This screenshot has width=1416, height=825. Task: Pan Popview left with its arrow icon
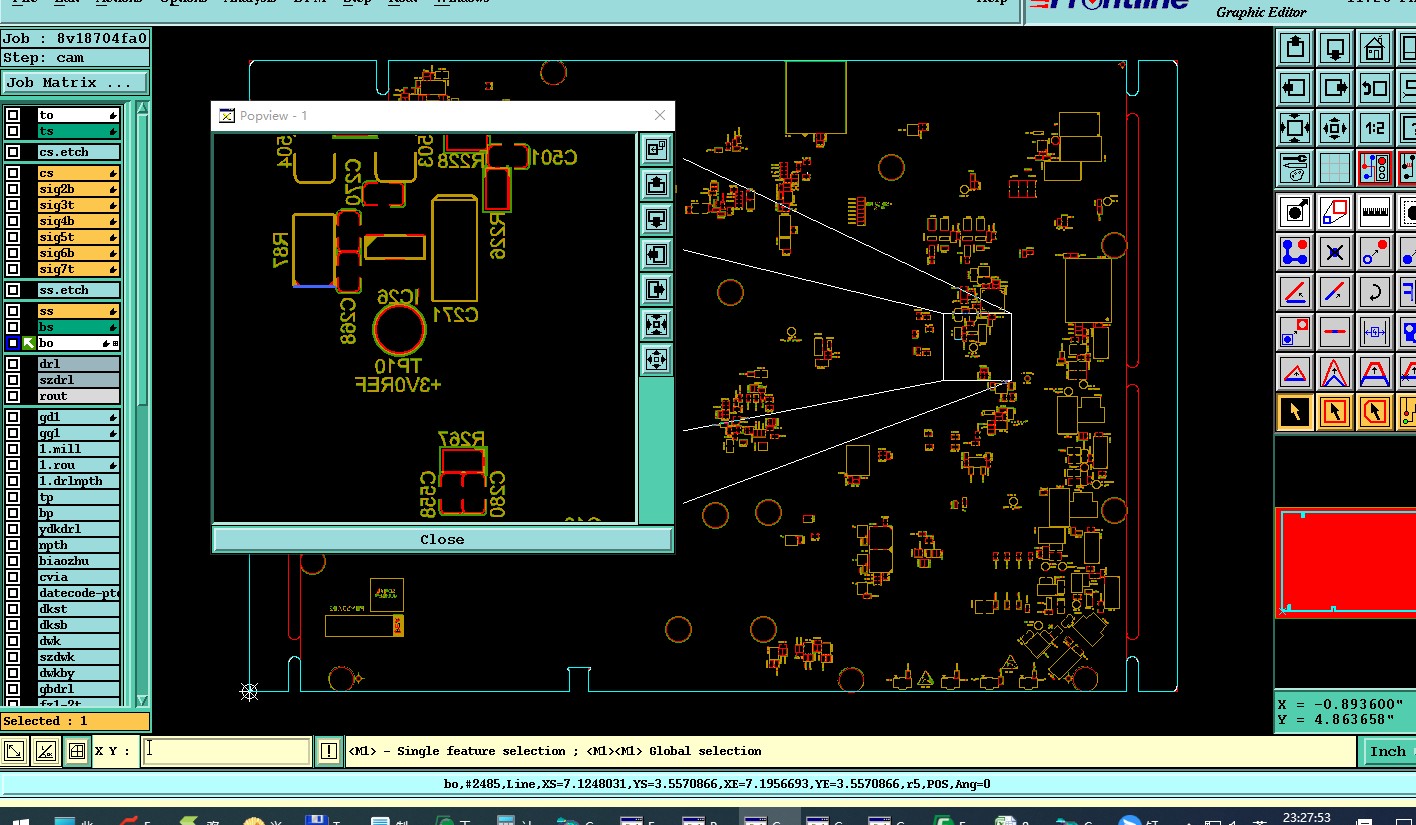[656, 254]
